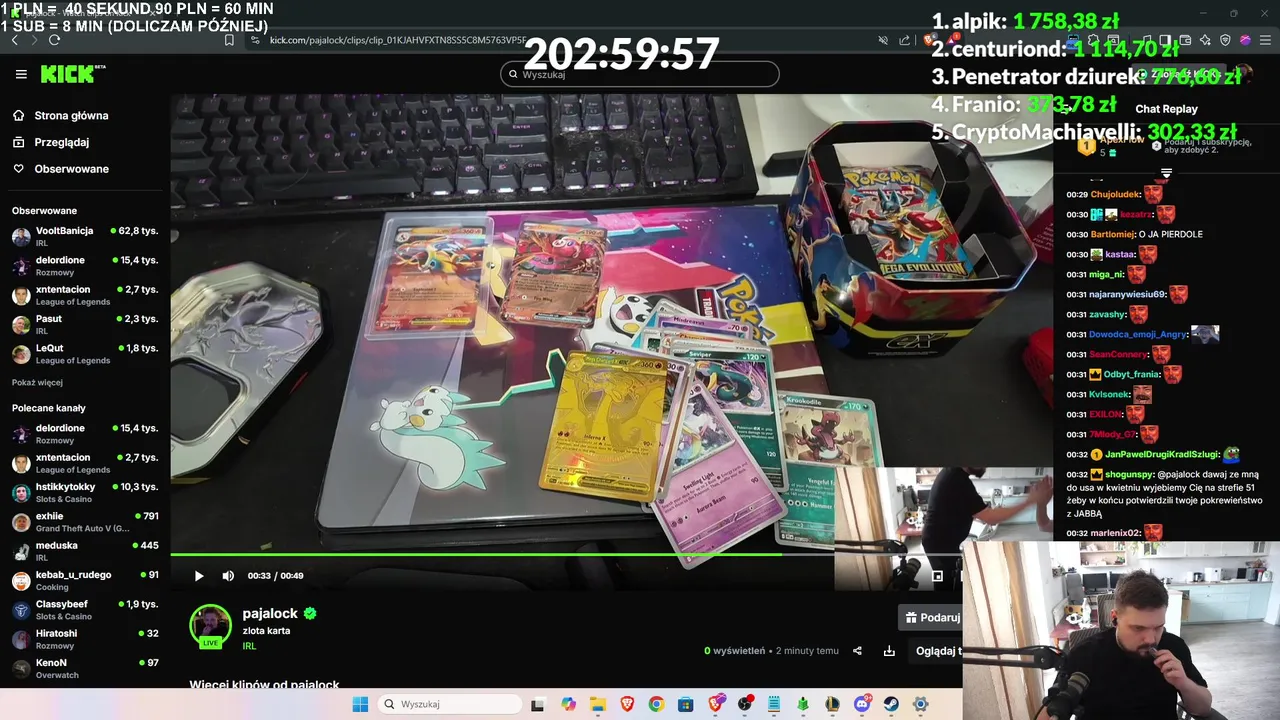Open Settings gear from taskbar
The height and width of the screenshot is (720, 1280).
click(x=921, y=704)
